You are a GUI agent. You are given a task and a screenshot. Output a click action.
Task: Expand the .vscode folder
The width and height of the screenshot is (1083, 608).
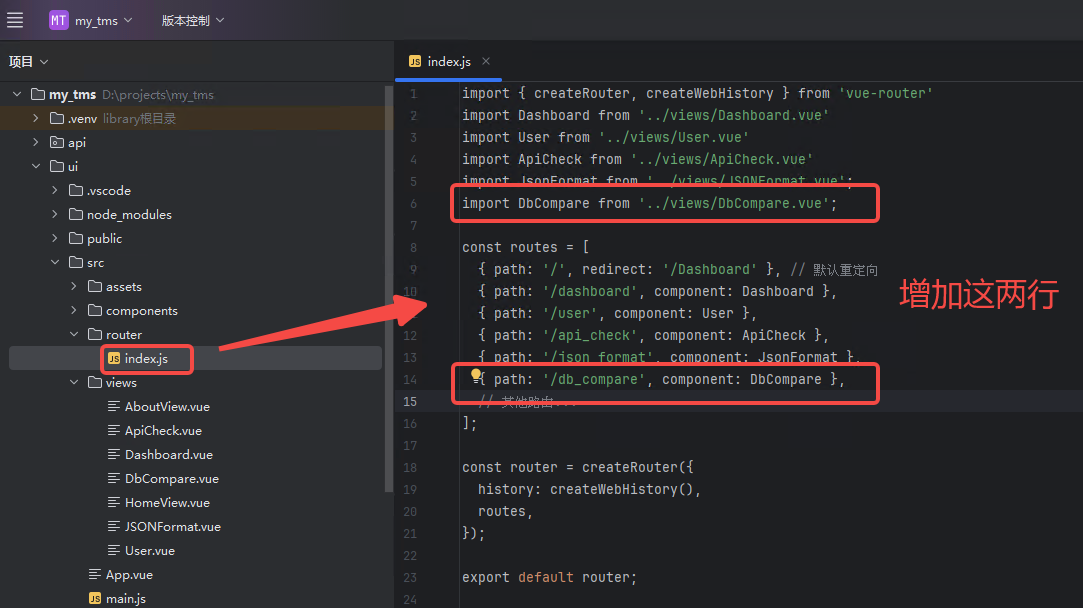(x=55, y=191)
